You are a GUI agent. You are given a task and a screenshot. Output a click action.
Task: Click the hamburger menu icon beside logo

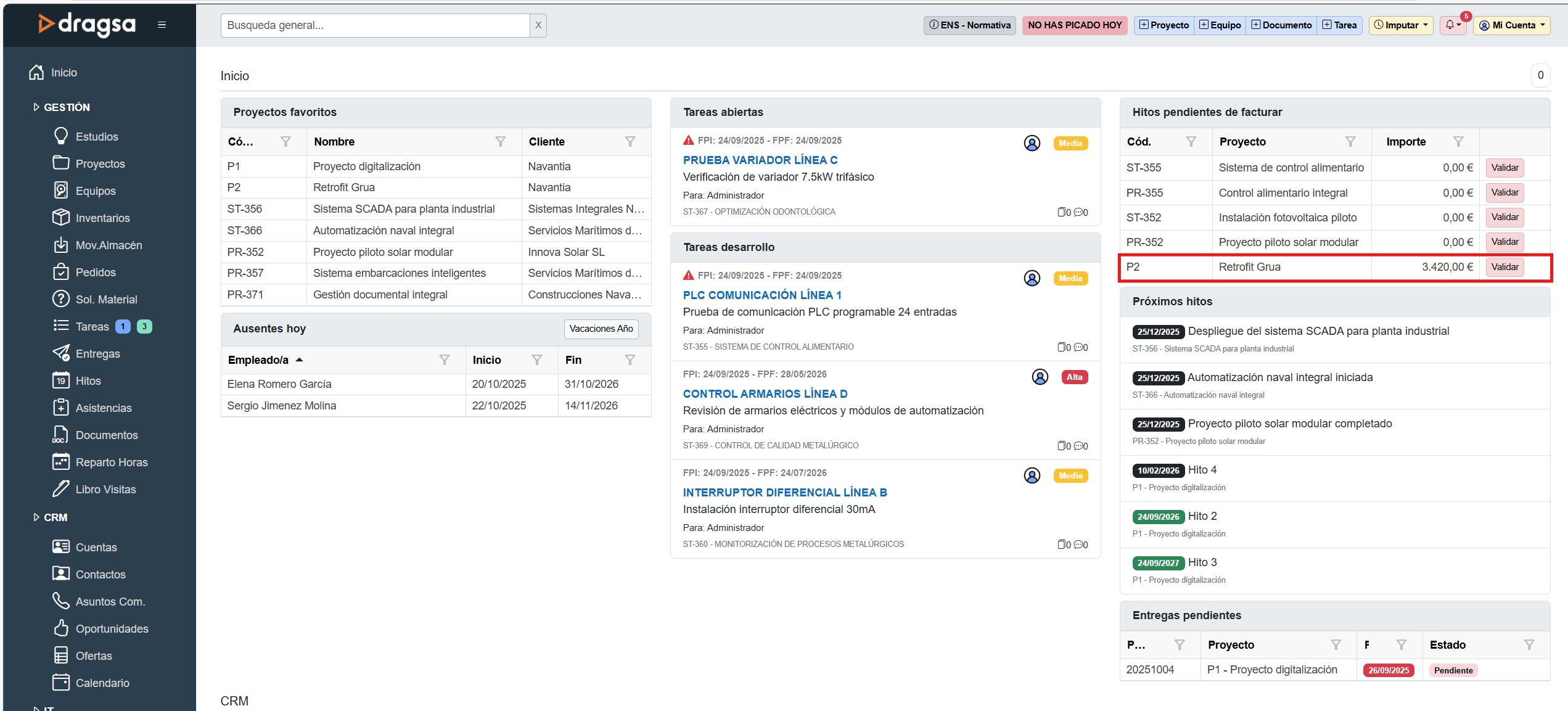point(162,25)
